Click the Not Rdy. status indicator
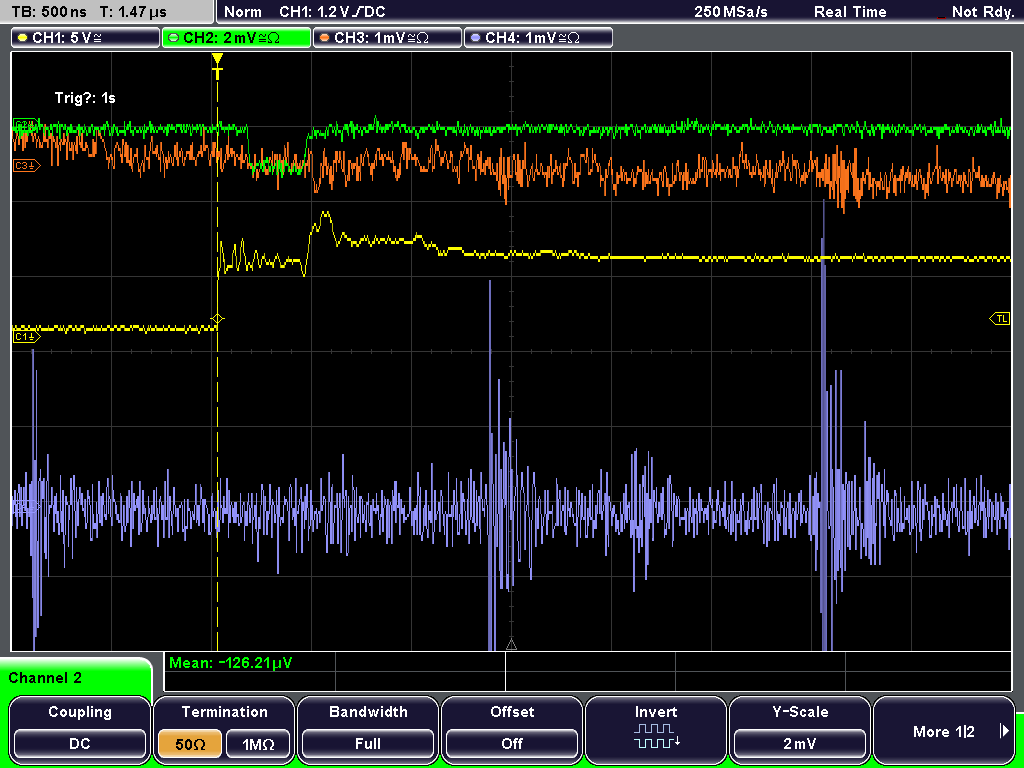Screen dimensions: 1024x768 pyautogui.click(x=982, y=12)
